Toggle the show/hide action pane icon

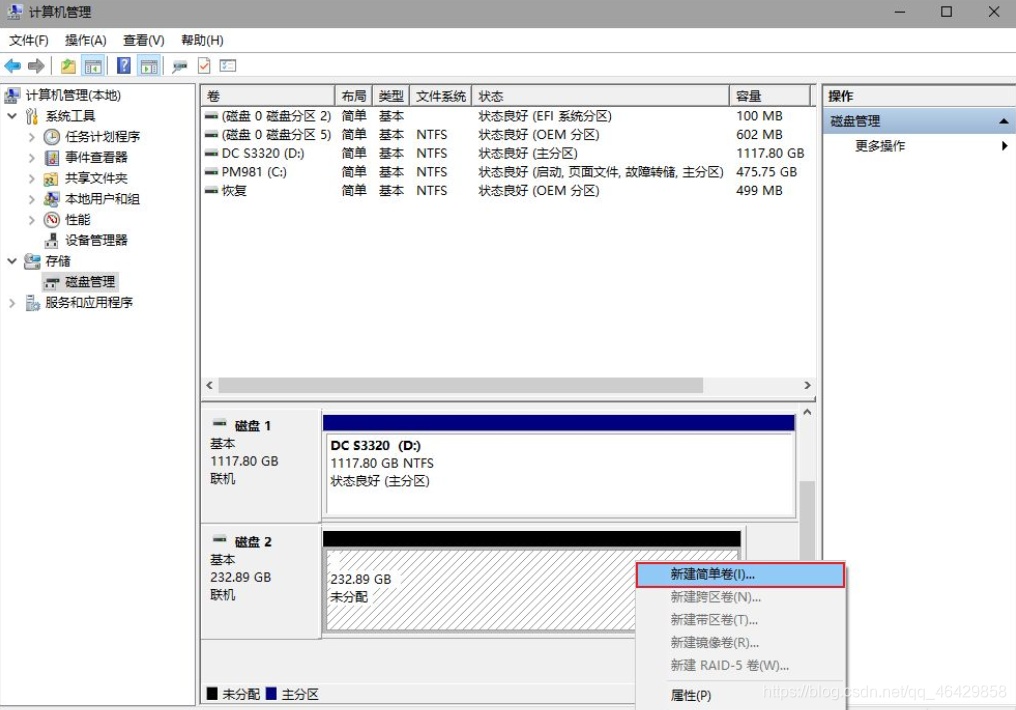coord(149,65)
